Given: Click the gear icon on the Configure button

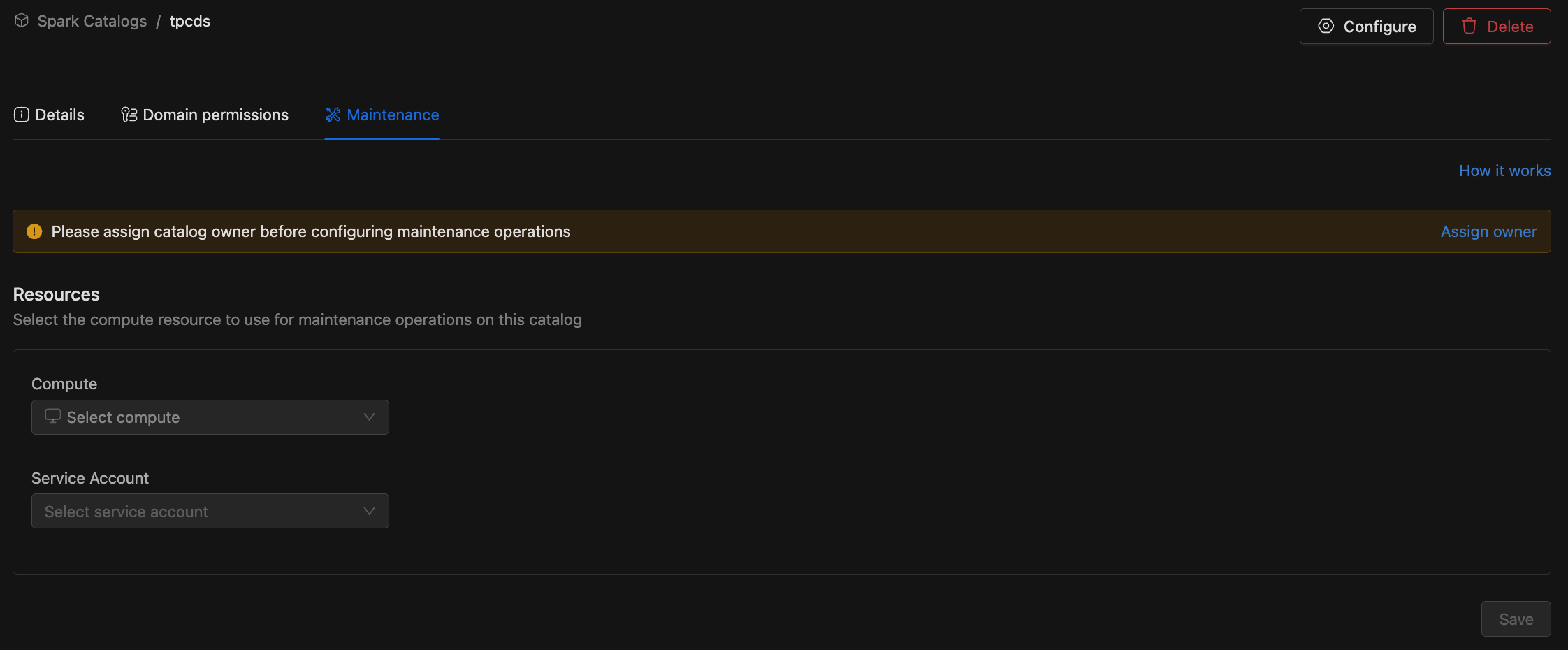Looking at the screenshot, I should pos(1326,27).
